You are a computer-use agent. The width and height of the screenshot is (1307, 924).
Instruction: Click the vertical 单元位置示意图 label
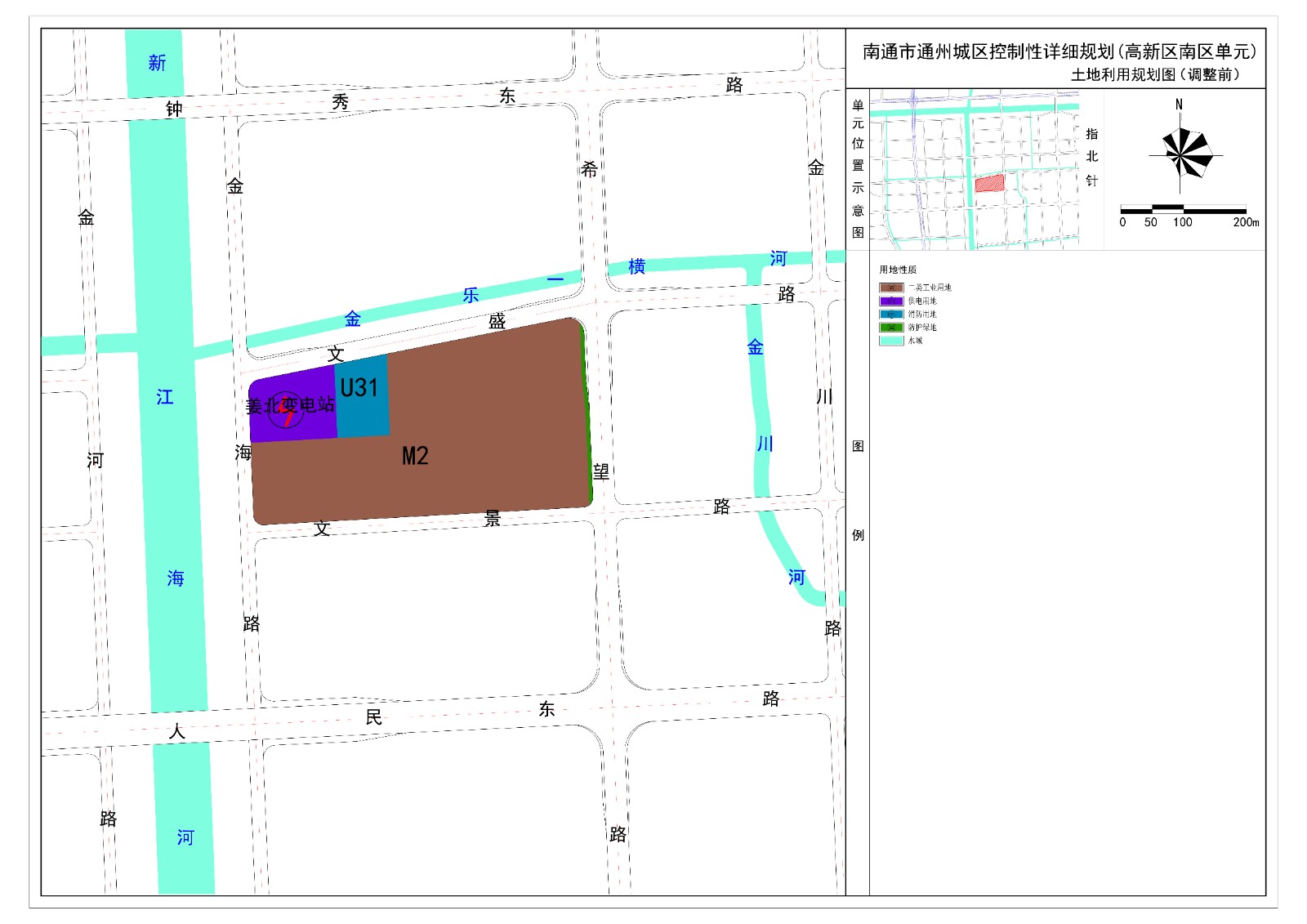858,168
